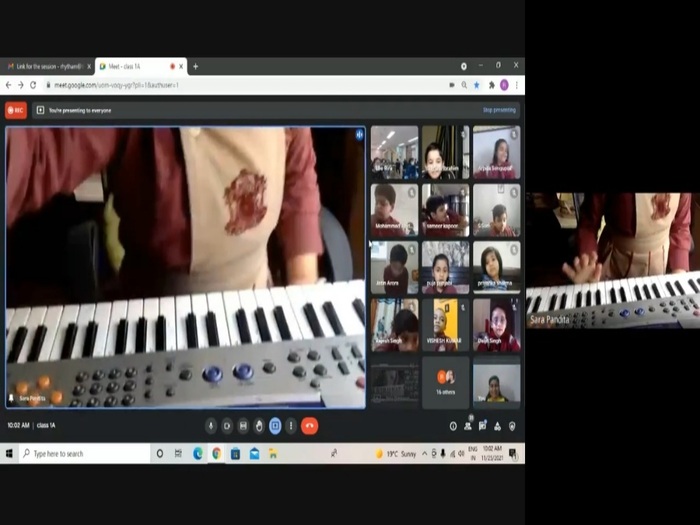
Task: Click the presenting icon beside "You're presenting to everyone"
Action: click(40, 110)
